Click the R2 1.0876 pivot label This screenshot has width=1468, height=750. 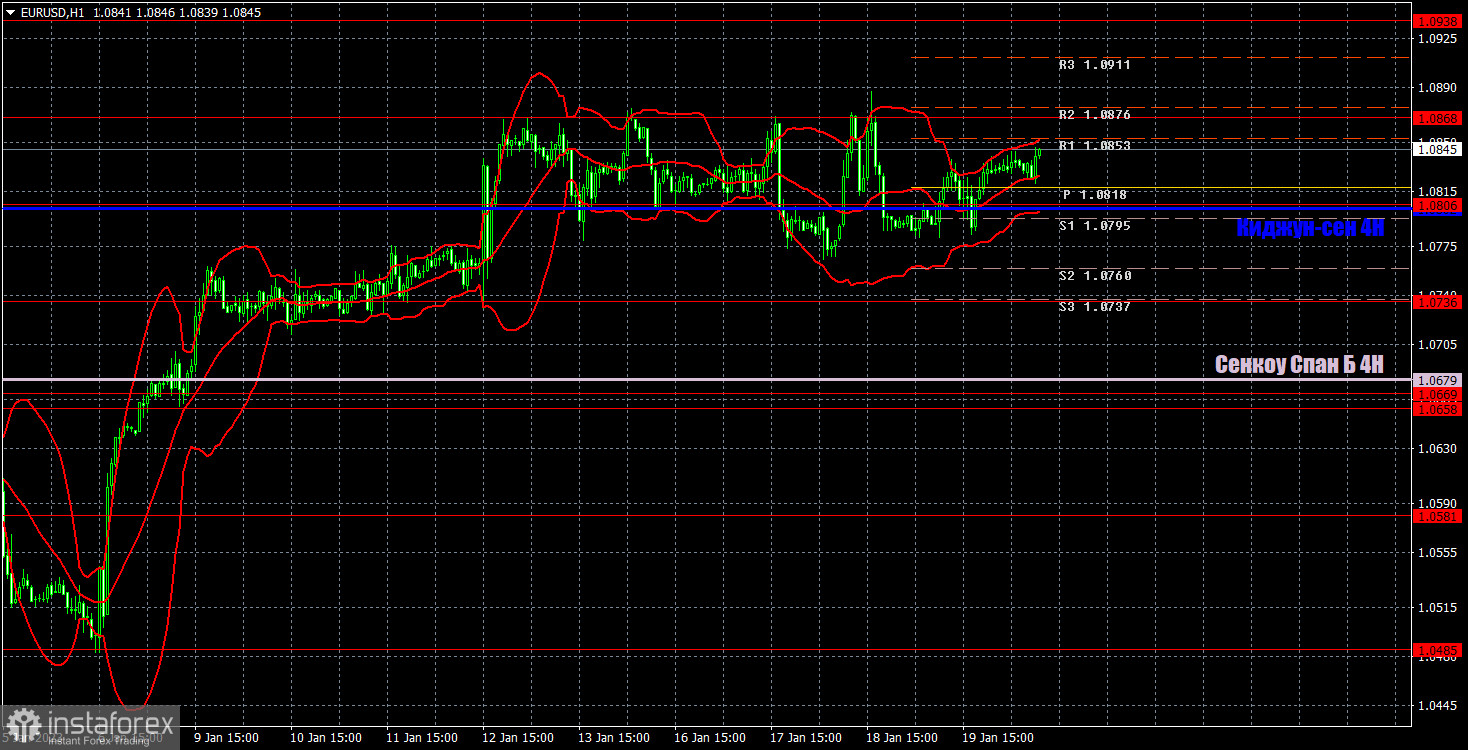pos(1094,115)
